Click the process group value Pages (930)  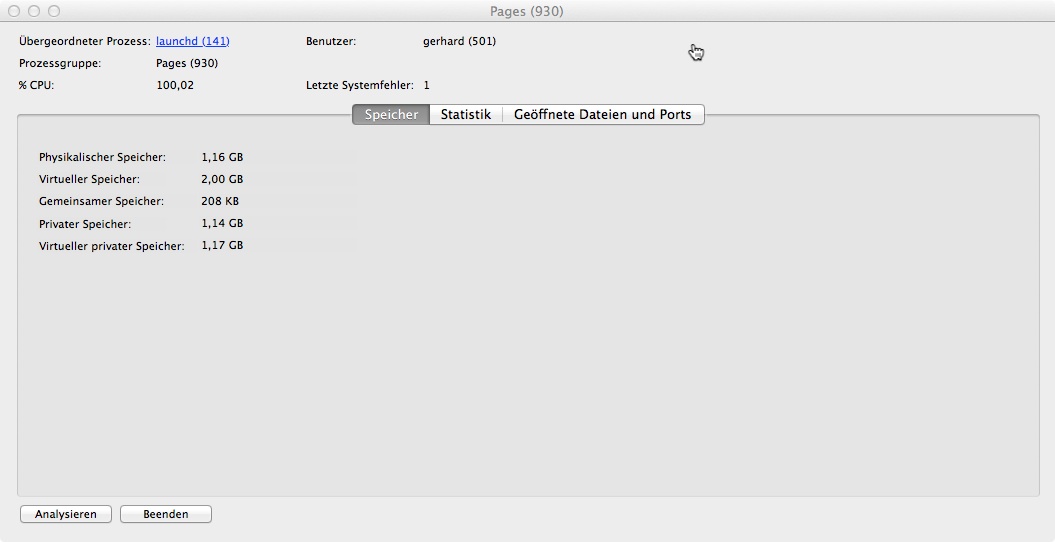pos(187,63)
